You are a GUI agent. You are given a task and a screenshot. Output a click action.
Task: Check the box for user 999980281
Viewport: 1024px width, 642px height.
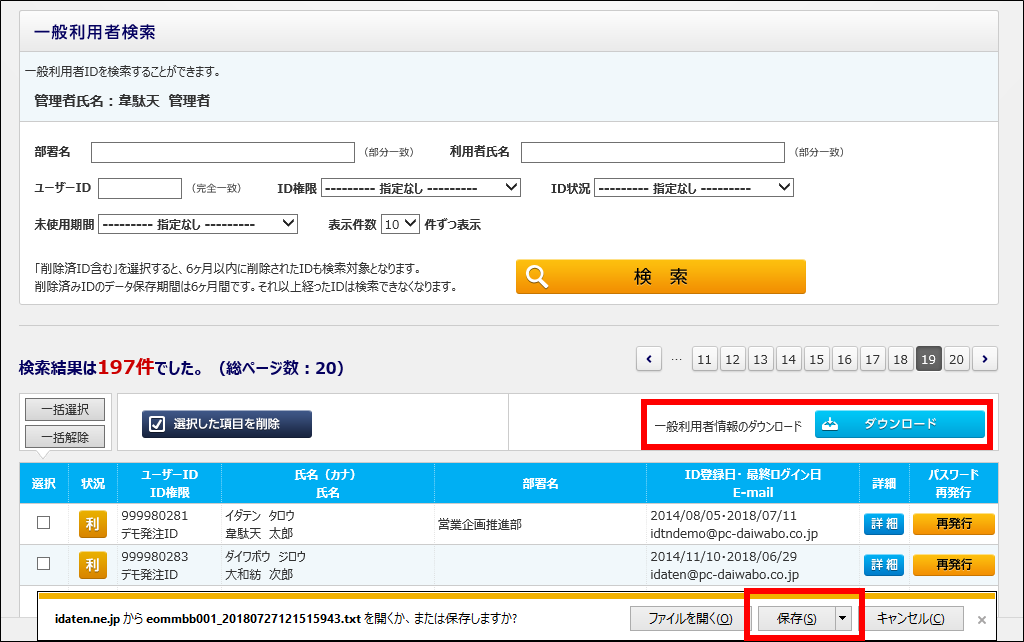pyautogui.click(x=43, y=522)
